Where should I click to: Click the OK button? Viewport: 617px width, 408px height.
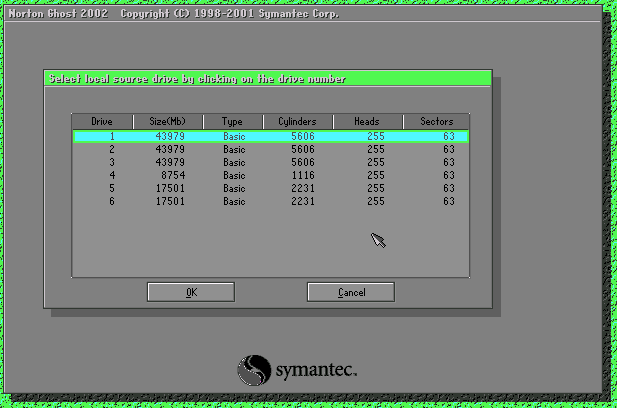point(191,292)
